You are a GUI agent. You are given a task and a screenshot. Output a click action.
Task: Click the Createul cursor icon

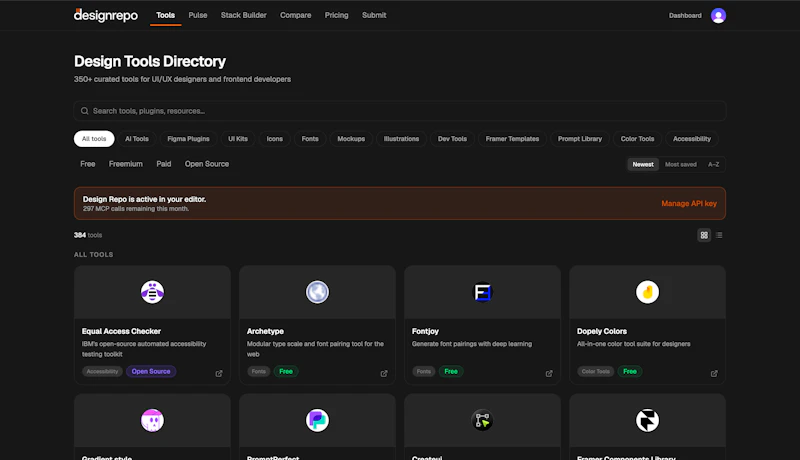point(482,420)
